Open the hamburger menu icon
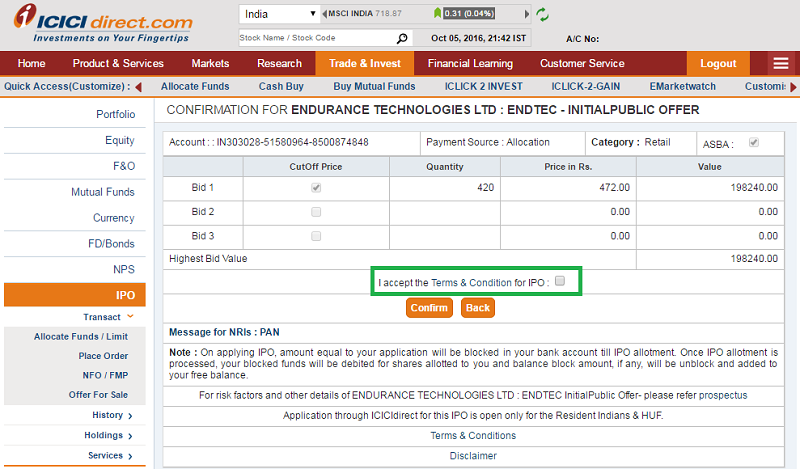 point(781,63)
